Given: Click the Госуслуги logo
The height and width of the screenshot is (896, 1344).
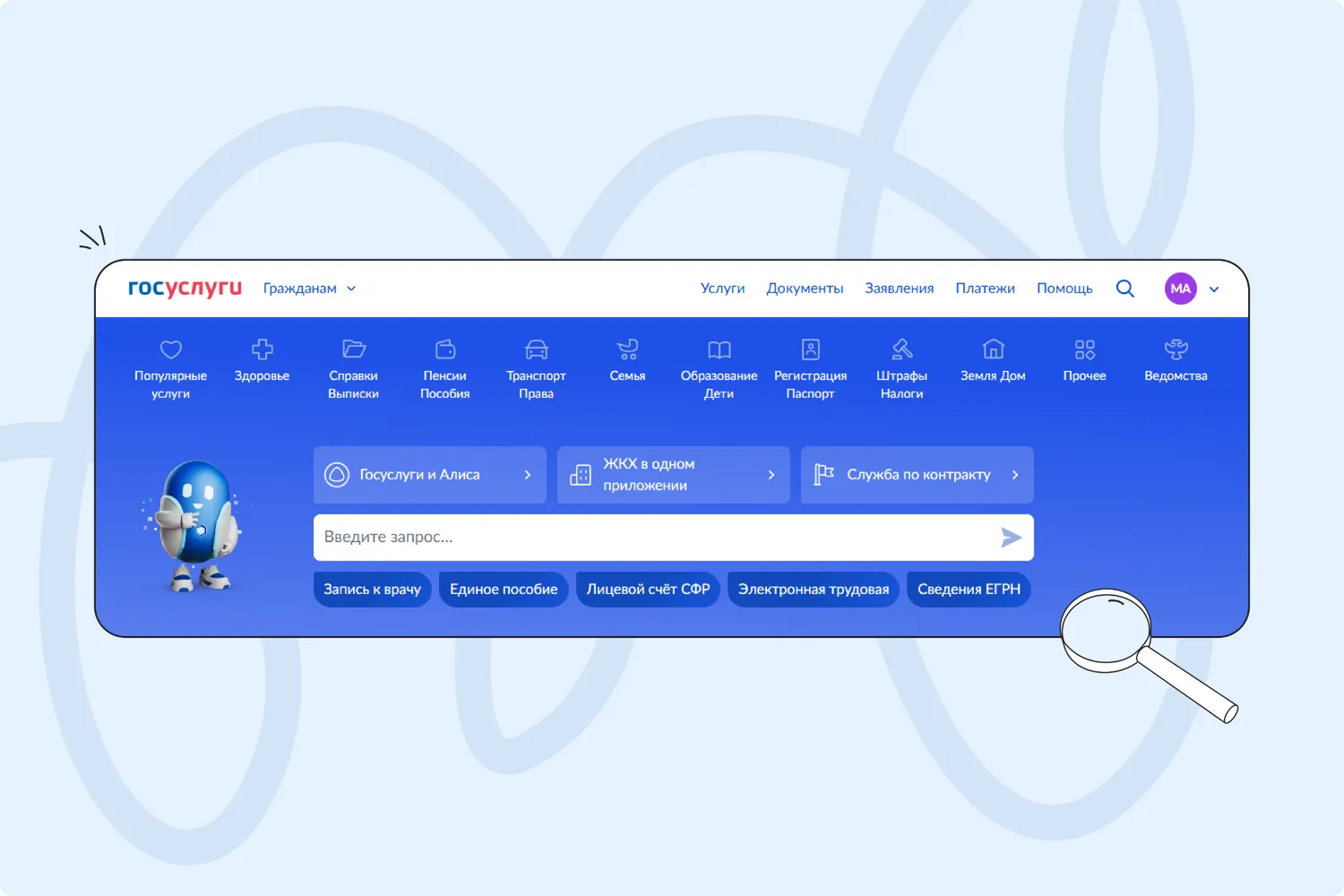Looking at the screenshot, I should pyautogui.click(x=185, y=289).
